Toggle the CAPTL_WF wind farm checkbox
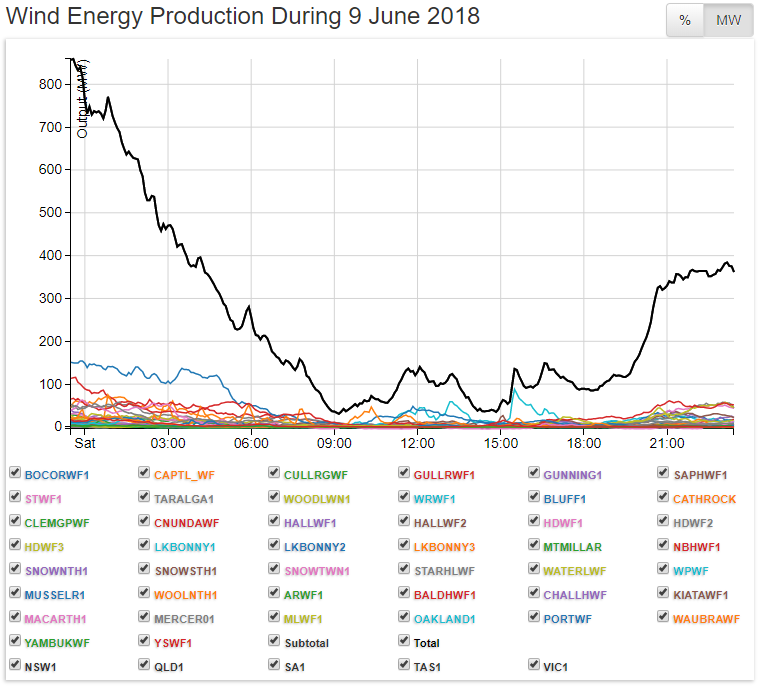 [x=145, y=474]
